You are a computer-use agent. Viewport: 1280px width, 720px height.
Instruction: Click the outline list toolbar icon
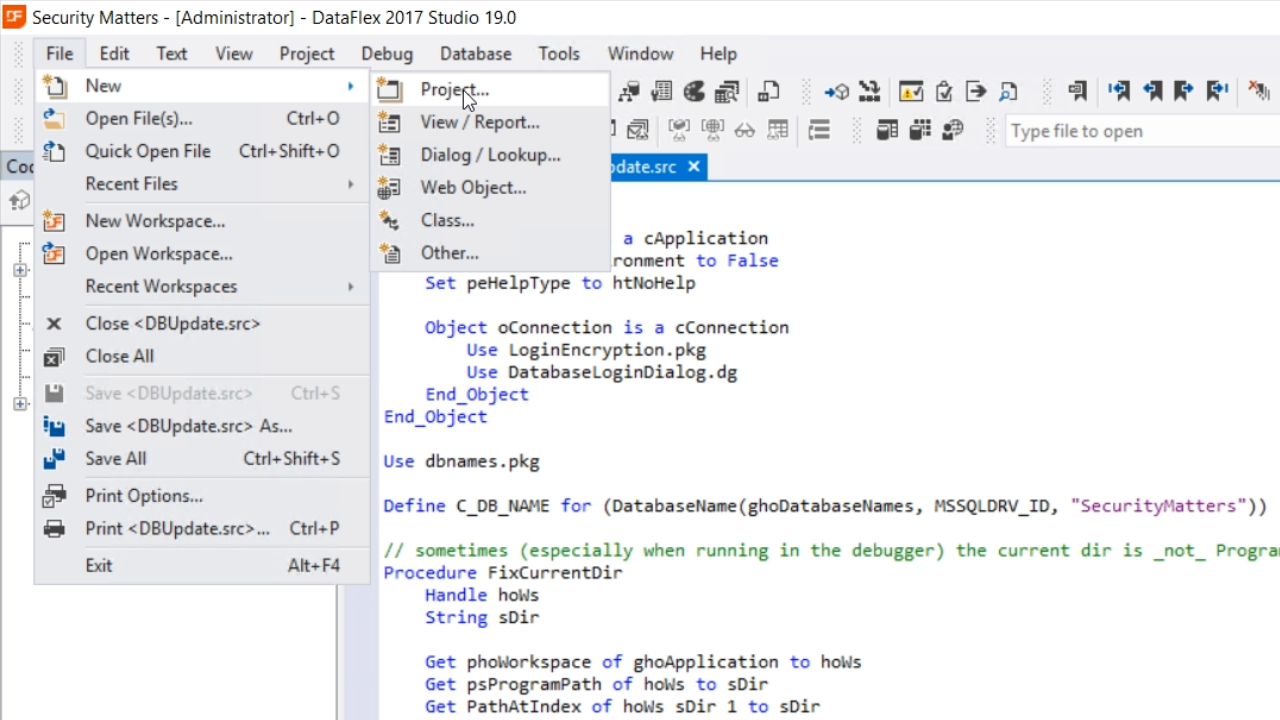(x=819, y=131)
